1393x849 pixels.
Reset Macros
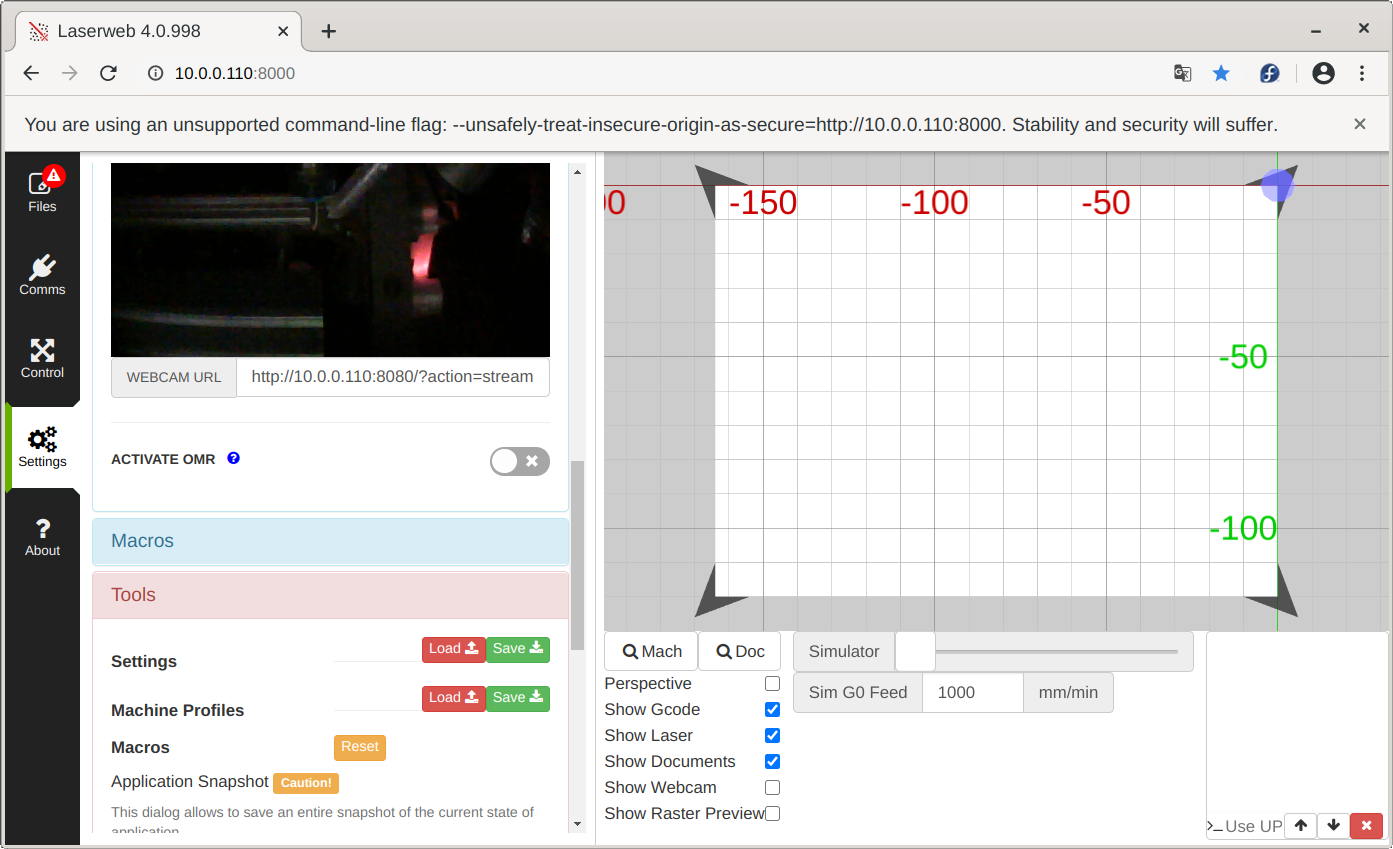coord(360,747)
